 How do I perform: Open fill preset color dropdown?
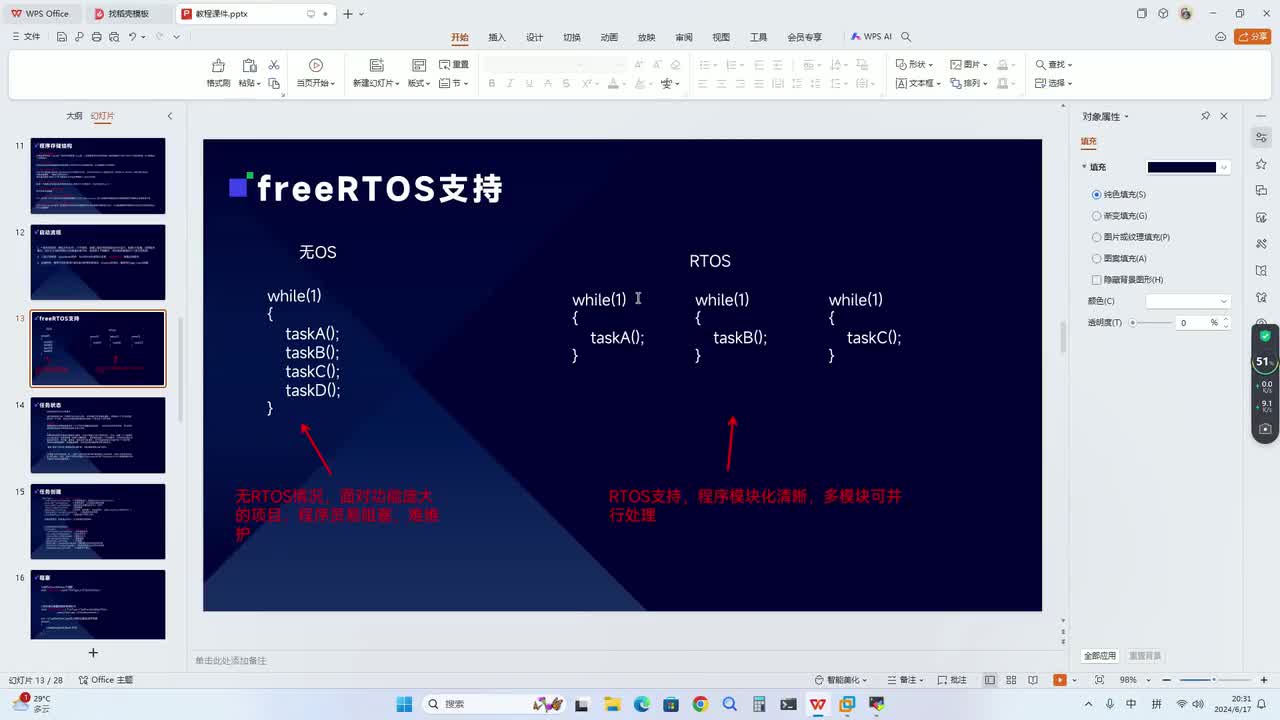point(1224,167)
